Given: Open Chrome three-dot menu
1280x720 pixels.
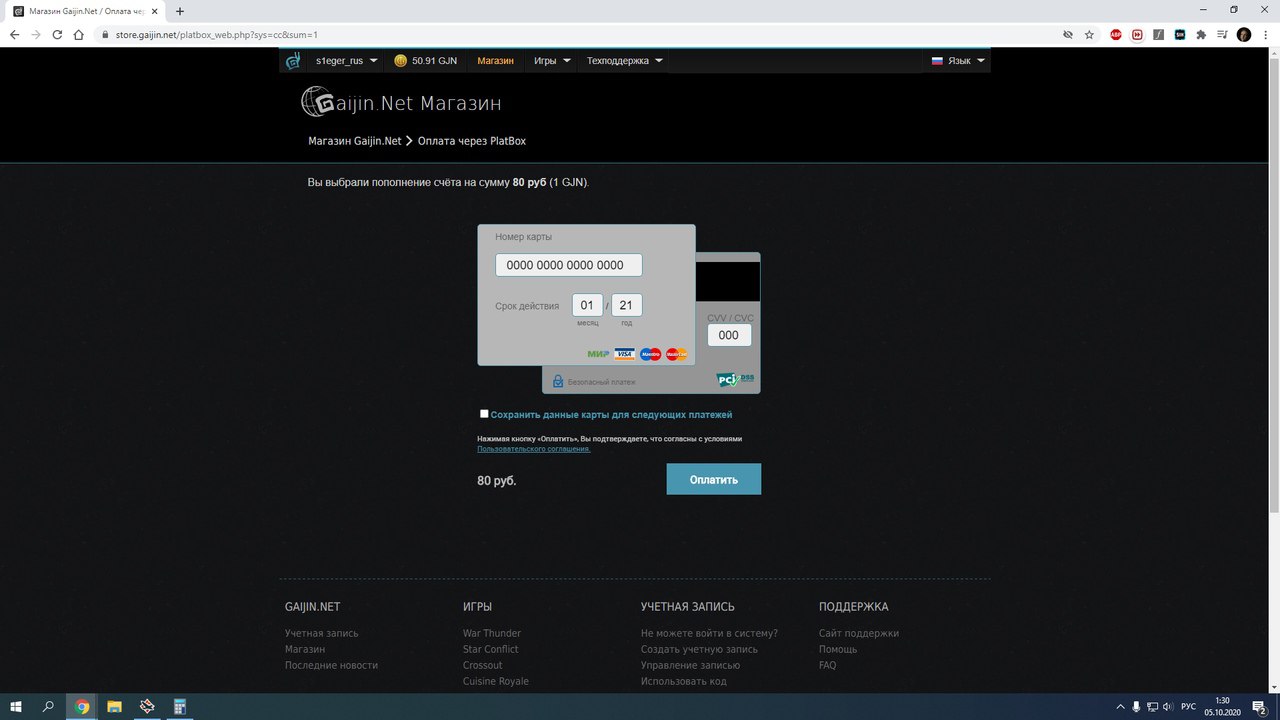Looking at the screenshot, I should tap(1265, 34).
